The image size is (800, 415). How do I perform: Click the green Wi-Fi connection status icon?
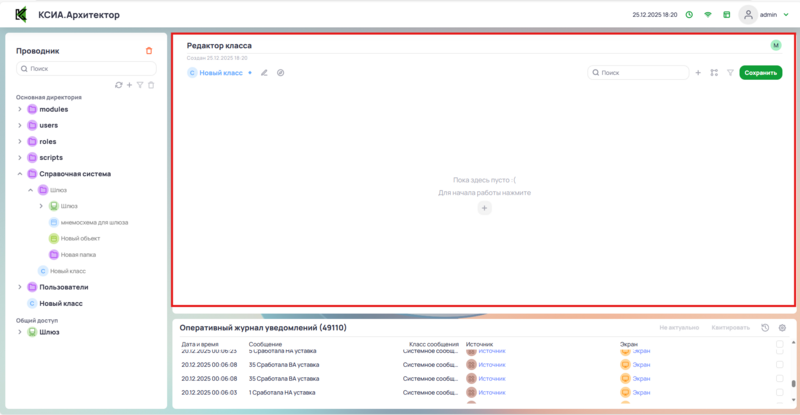[x=708, y=15]
